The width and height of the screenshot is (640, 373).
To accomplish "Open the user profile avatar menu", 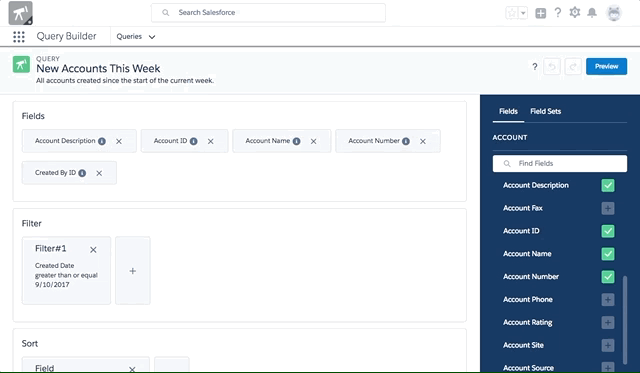I will 614,13.
